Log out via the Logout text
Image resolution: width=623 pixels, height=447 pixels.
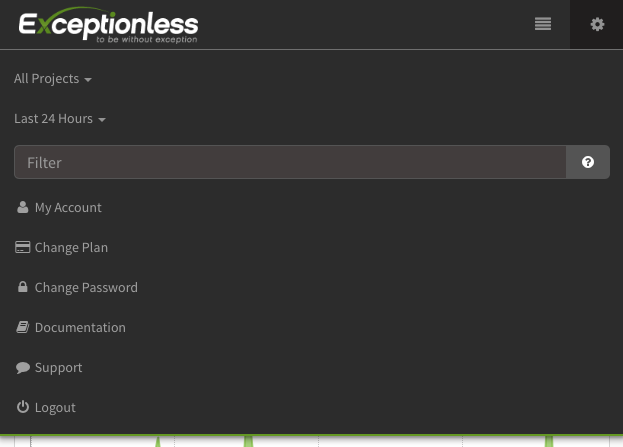click(x=55, y=408)
